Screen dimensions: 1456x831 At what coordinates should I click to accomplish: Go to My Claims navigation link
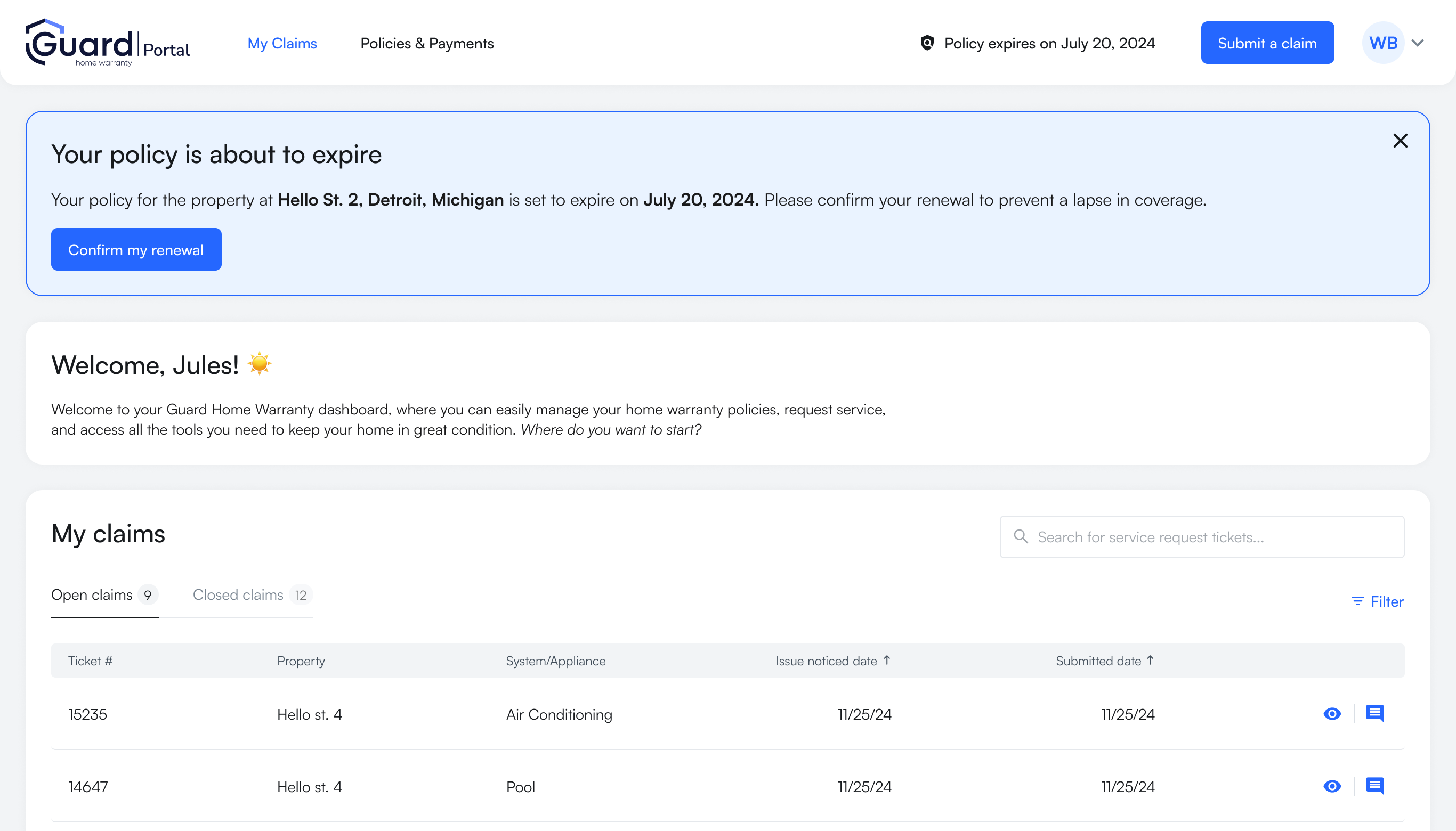click(x=282, y=43)
